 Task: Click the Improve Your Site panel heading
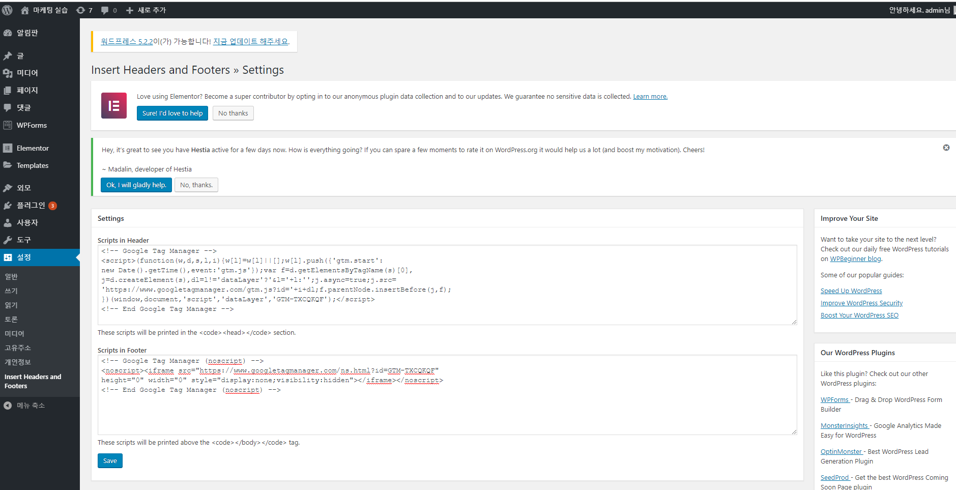point(849,218)
